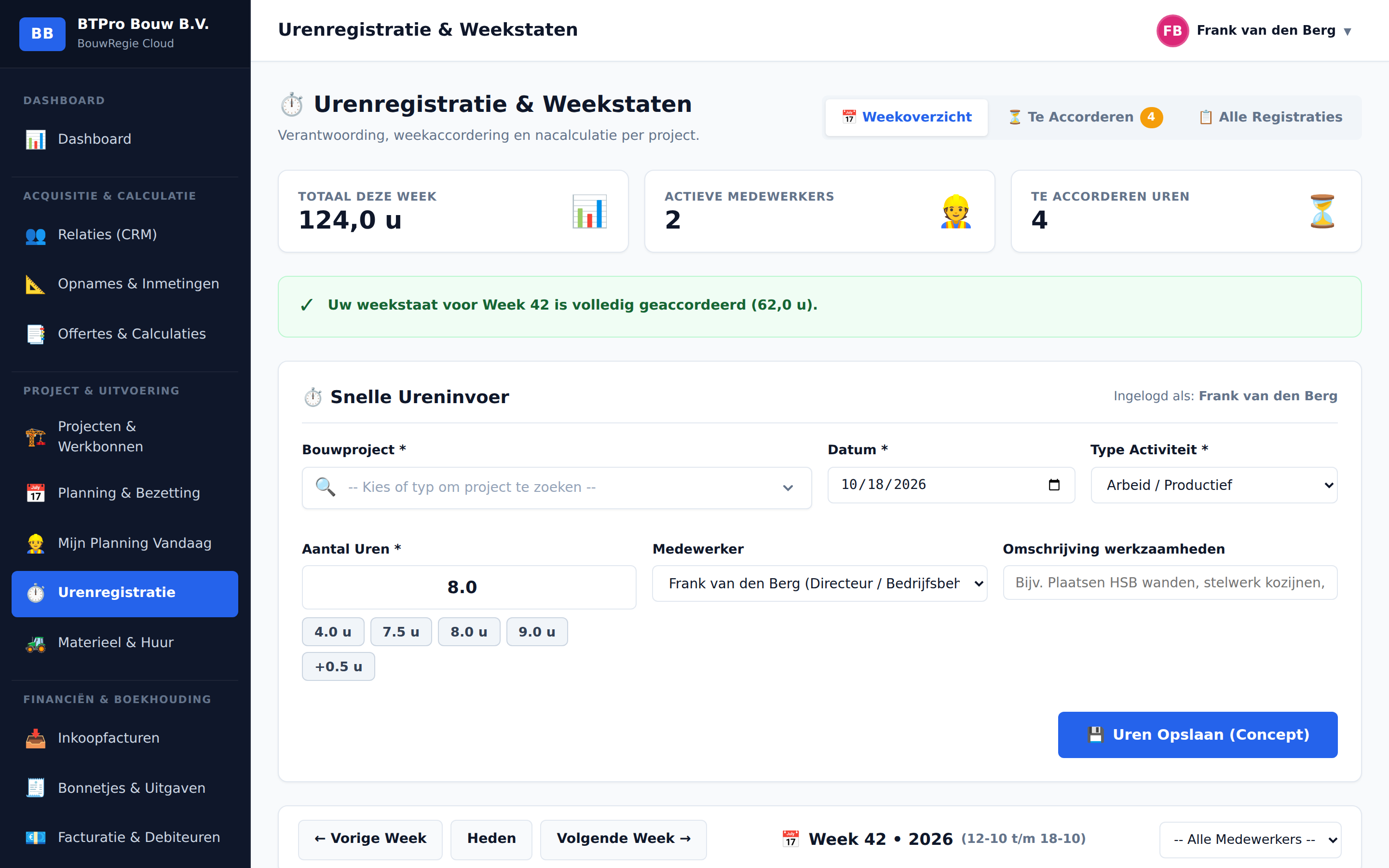Open Planning & Bezetting in the sidebar
Screen dimensions: 1389x868
pos(124,493)
